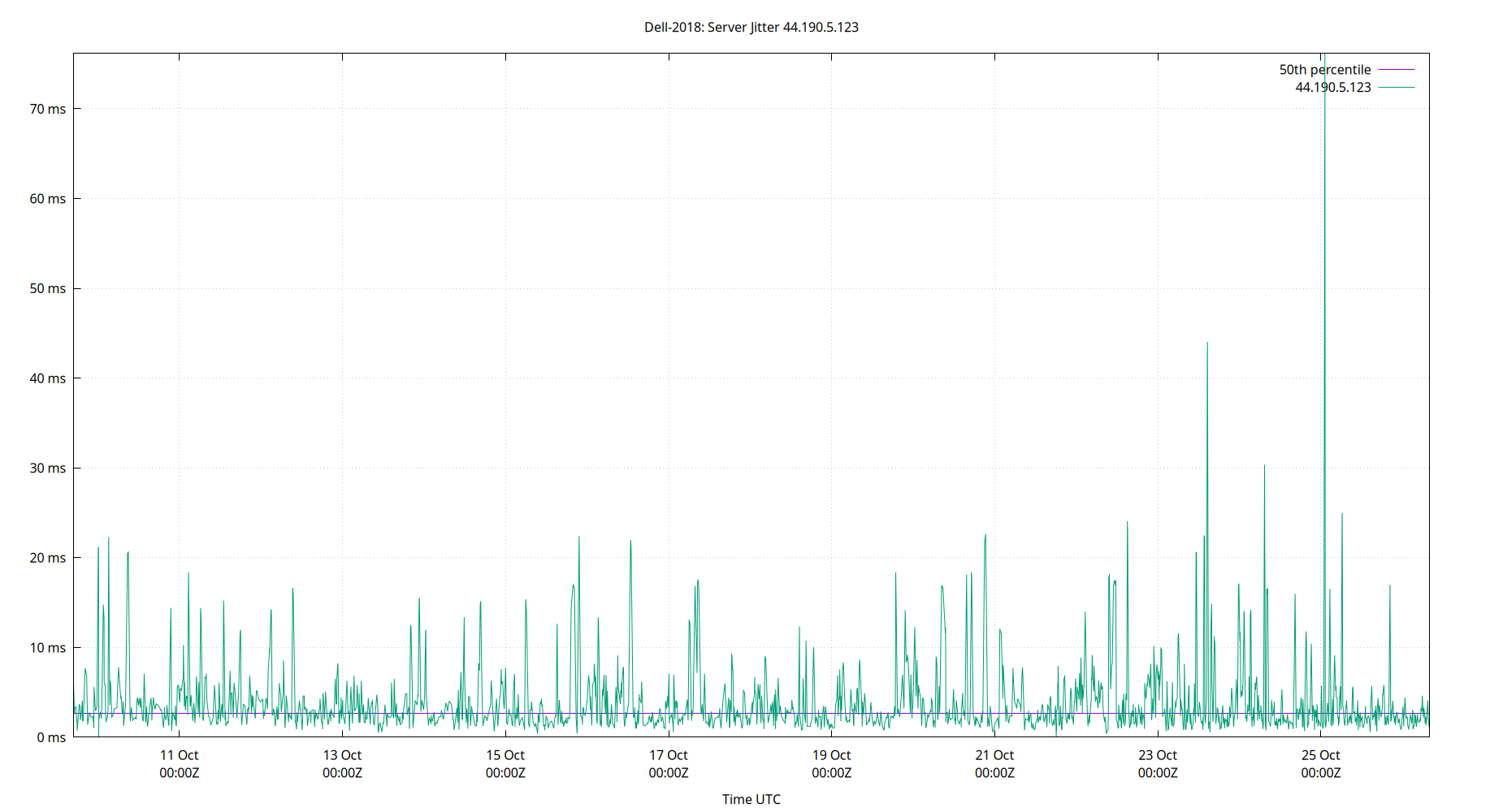The height and width of the screenshot is (812, 1503).
Task: Select the 21 Oct tick label
Action: 995,754
